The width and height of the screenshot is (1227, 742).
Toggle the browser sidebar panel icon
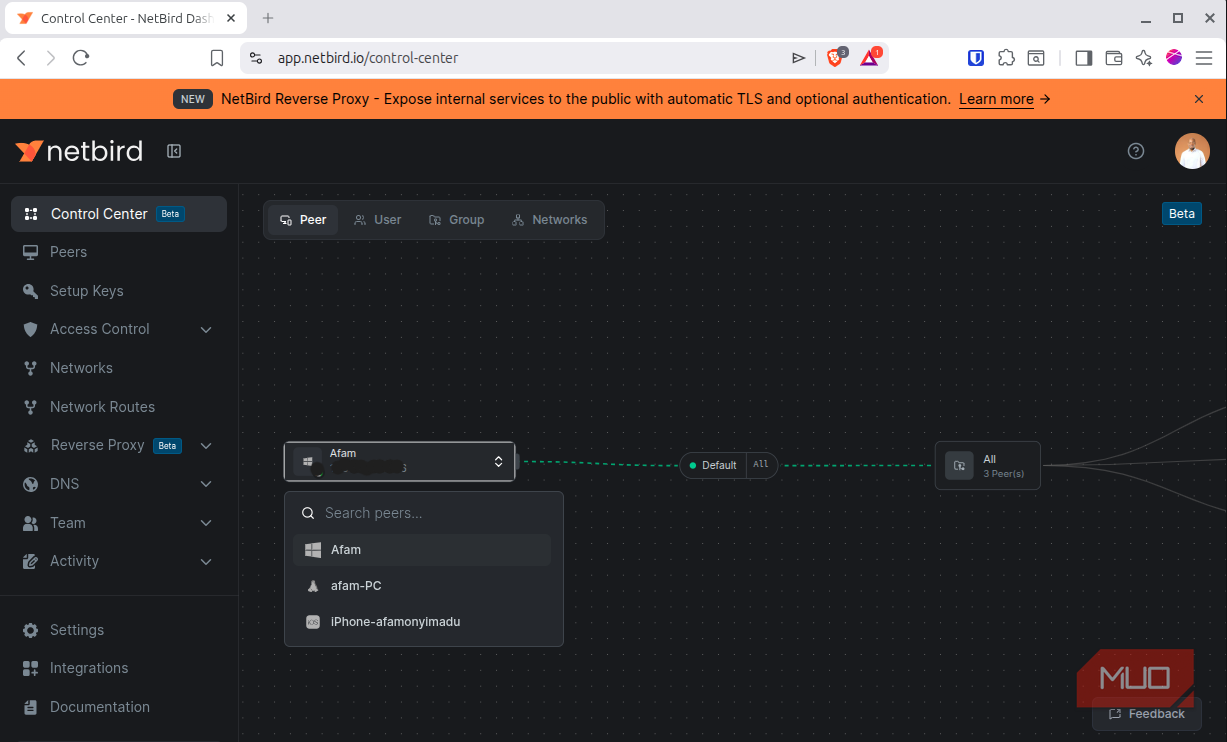tap(1083, 58)
